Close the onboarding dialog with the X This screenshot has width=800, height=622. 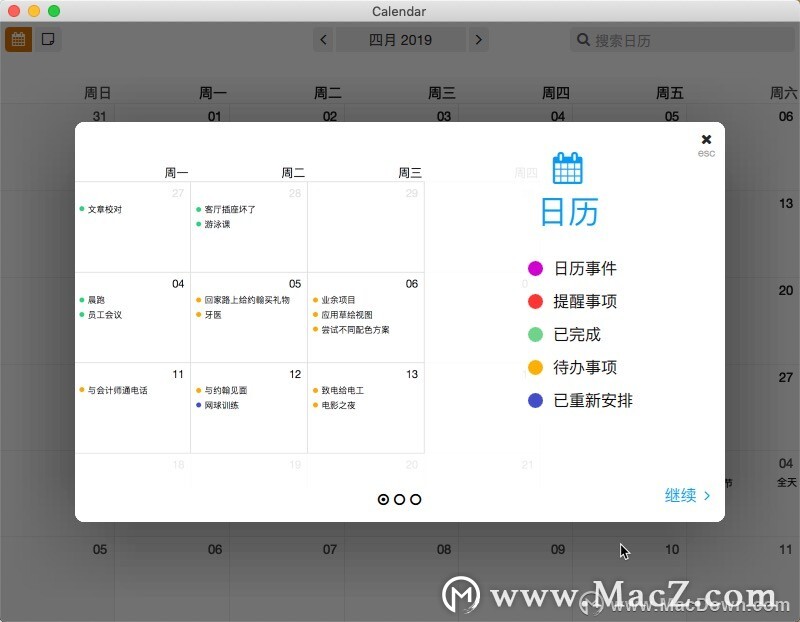tap(706, 139)
